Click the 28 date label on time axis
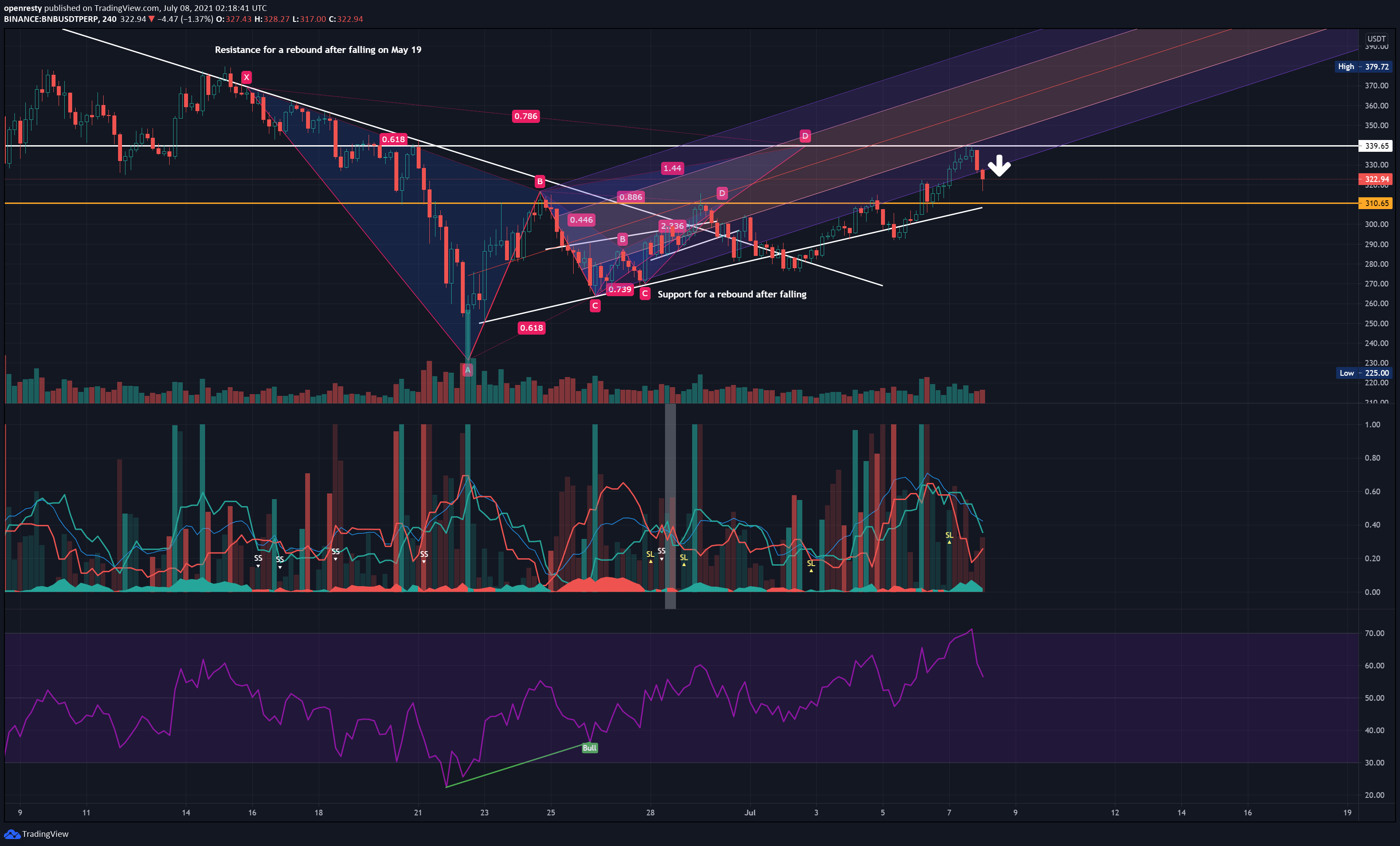Viewport: 1400px width, 846px height. click(650, 812)
